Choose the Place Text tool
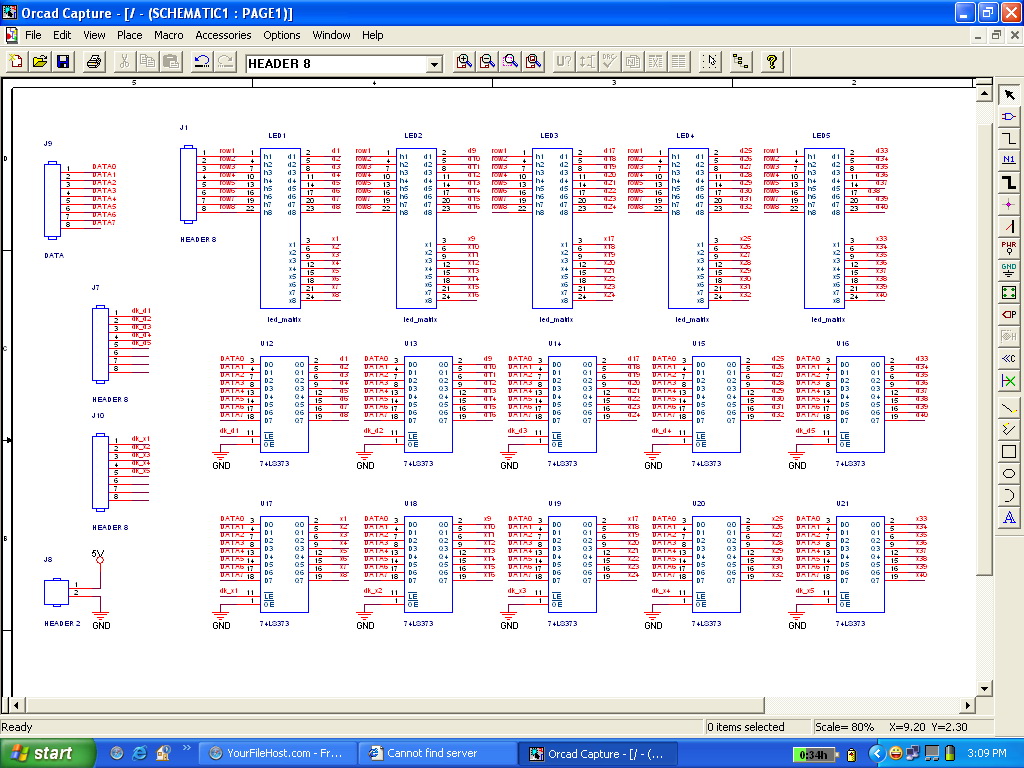This screenshot has height=768, width=1024. tap(1009, 517)
